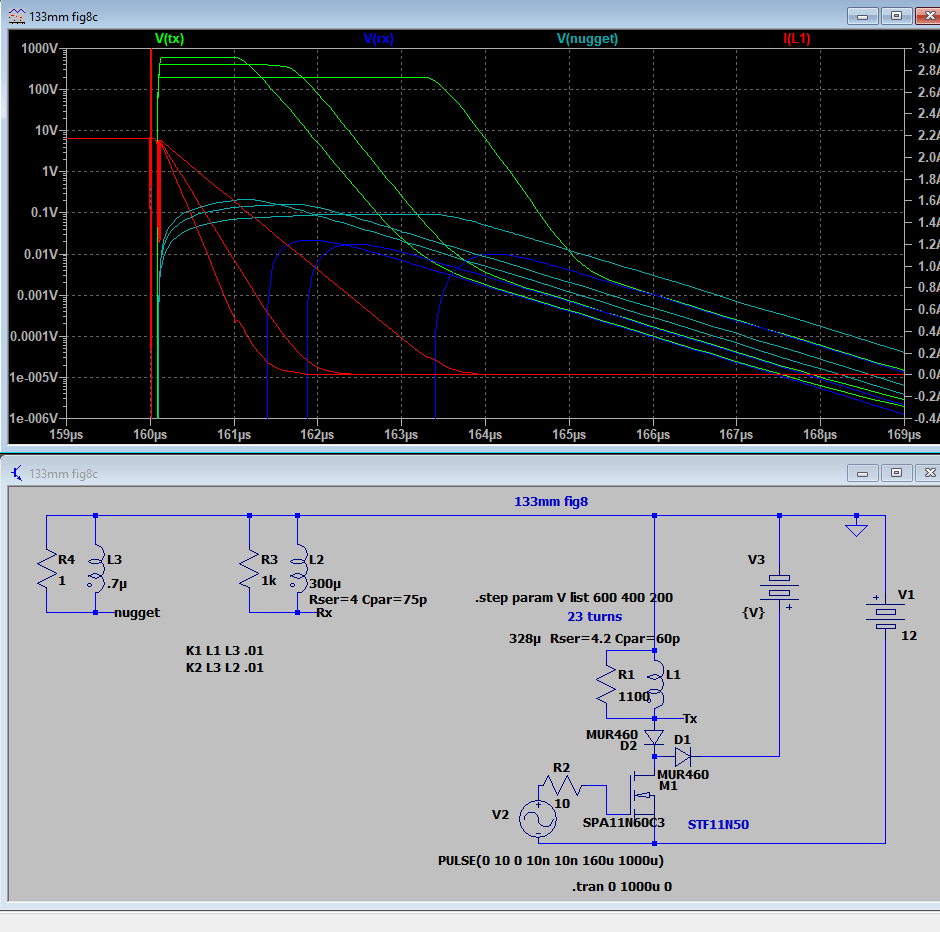Viewport: 940px width, 932px height.
Task: Restore down the waveform plot window
Action: point(896,15)
